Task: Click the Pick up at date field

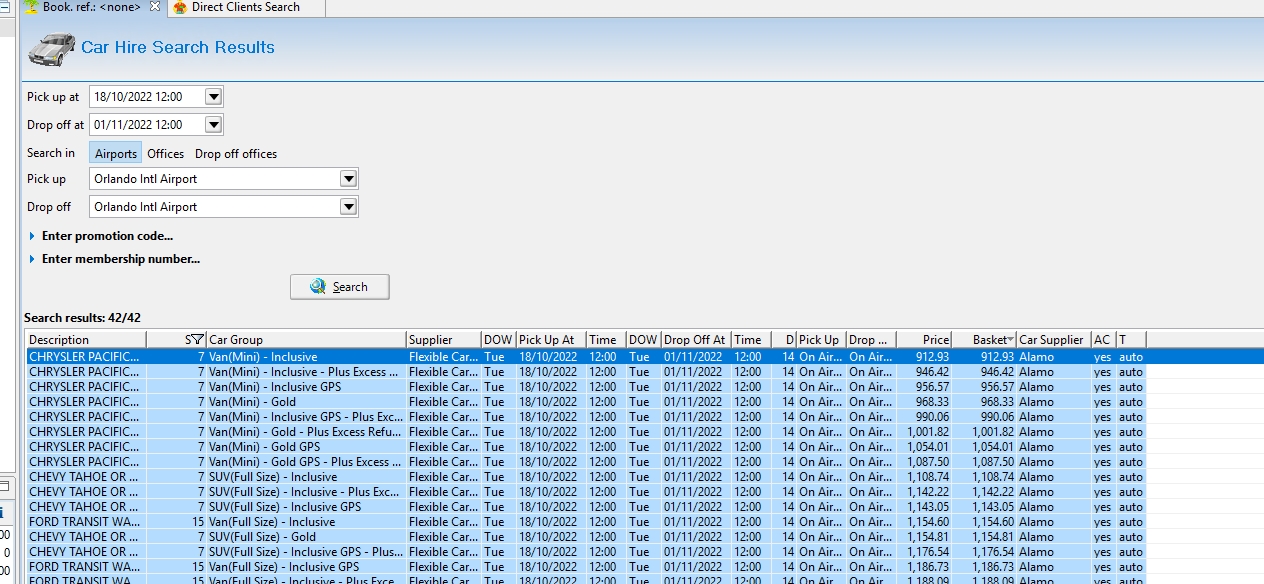Action: click(146, 97)
